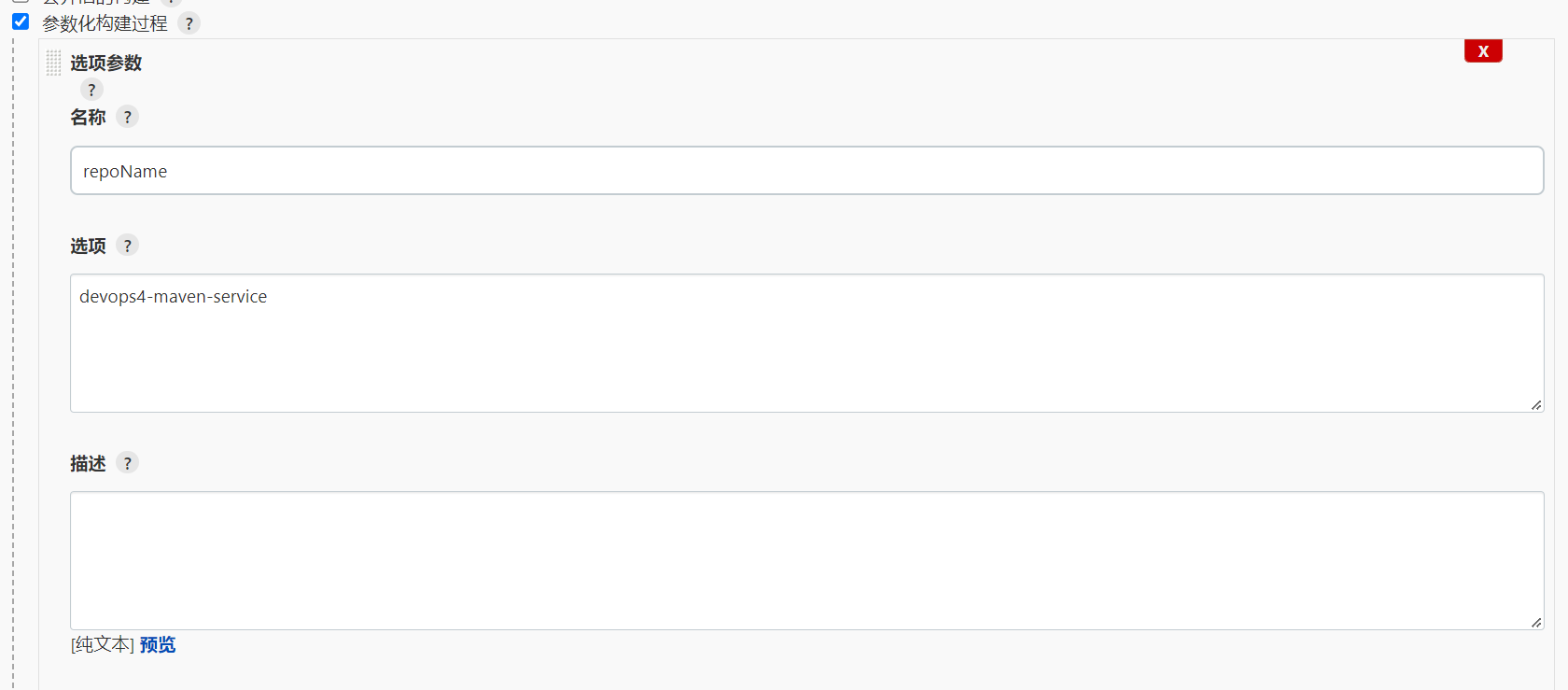Show help for the 描述 field
Screen dimensions: 1568x690
click(128, 463)
